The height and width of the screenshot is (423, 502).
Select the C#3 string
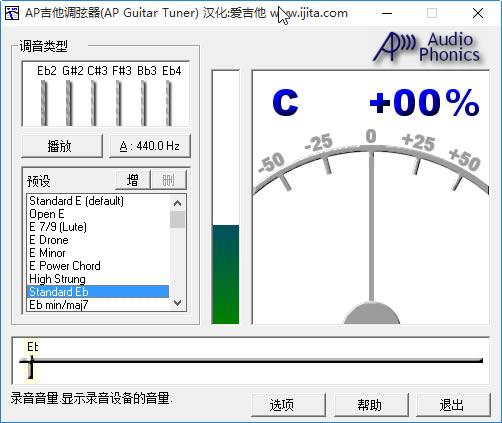tap(94, 103)
